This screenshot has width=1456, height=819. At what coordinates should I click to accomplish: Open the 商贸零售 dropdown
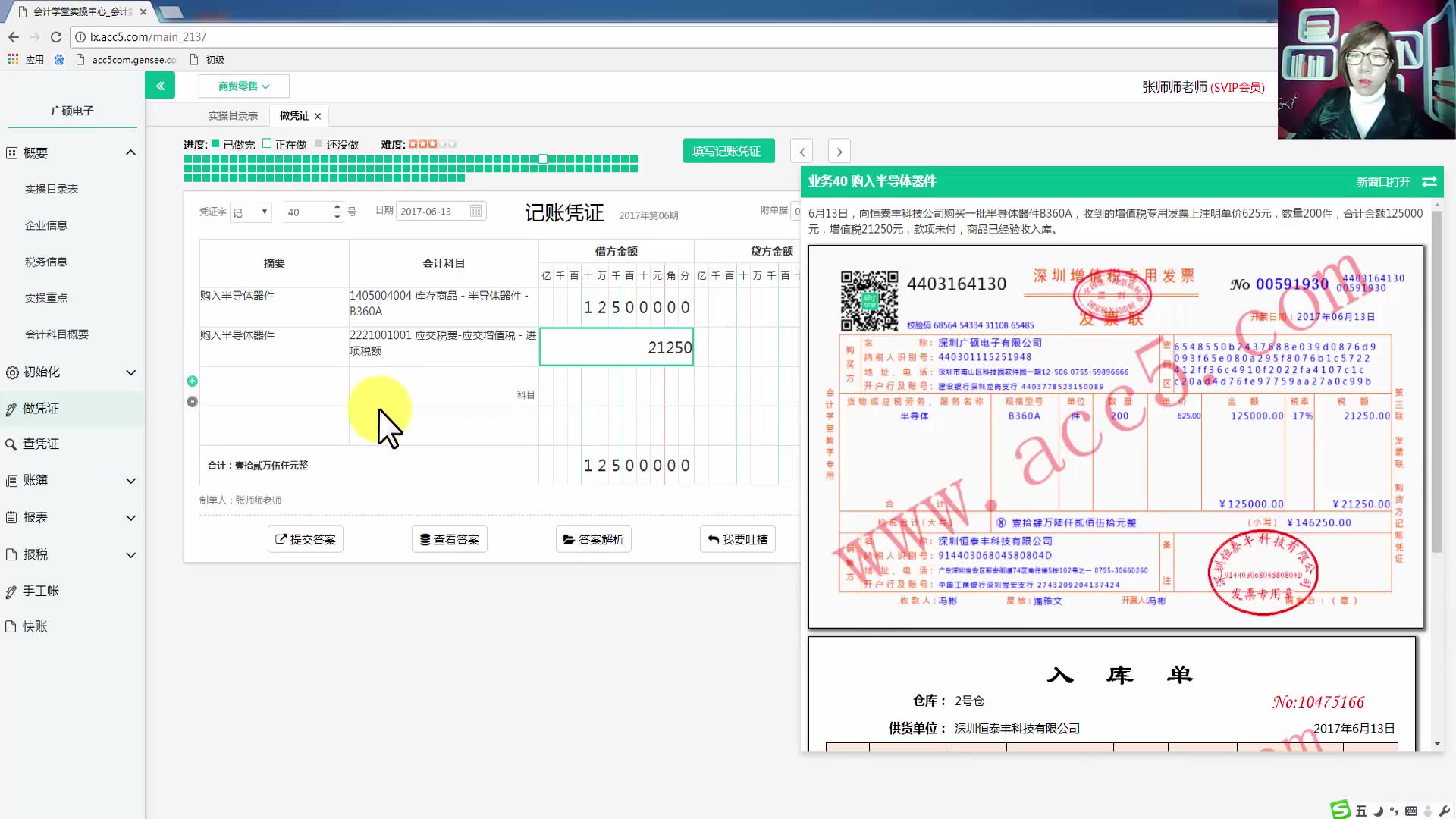point(243,86)
